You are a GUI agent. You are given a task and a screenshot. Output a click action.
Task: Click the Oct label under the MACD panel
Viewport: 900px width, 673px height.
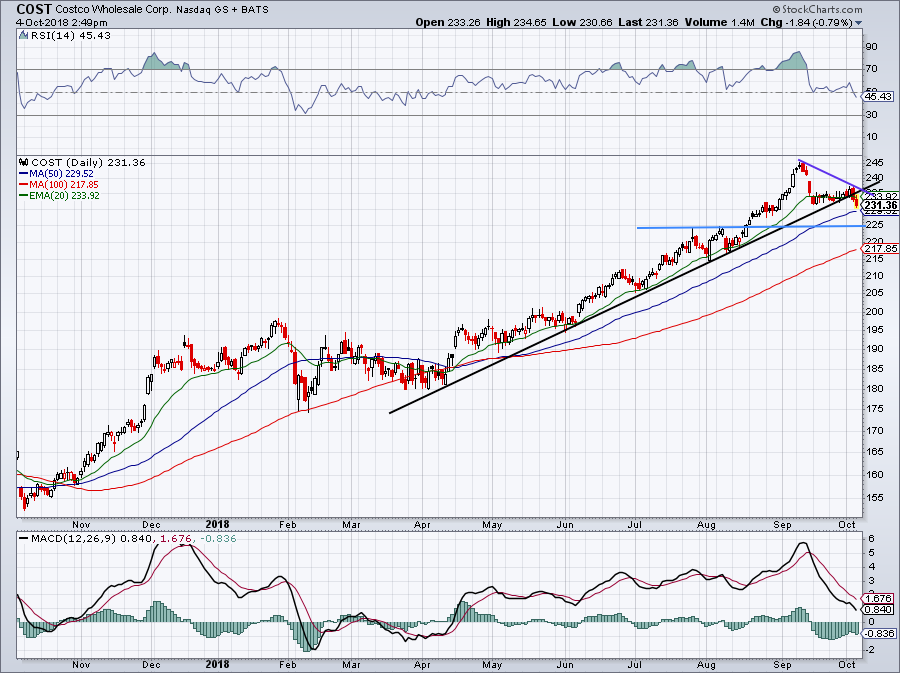tap(847, 665)
